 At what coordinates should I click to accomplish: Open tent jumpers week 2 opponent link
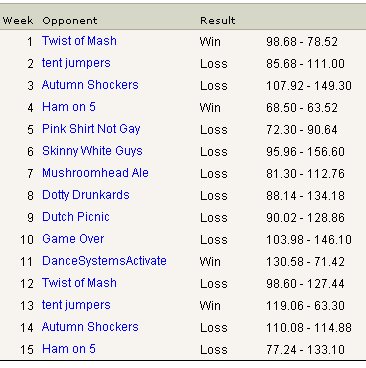[x=76, y=63]
